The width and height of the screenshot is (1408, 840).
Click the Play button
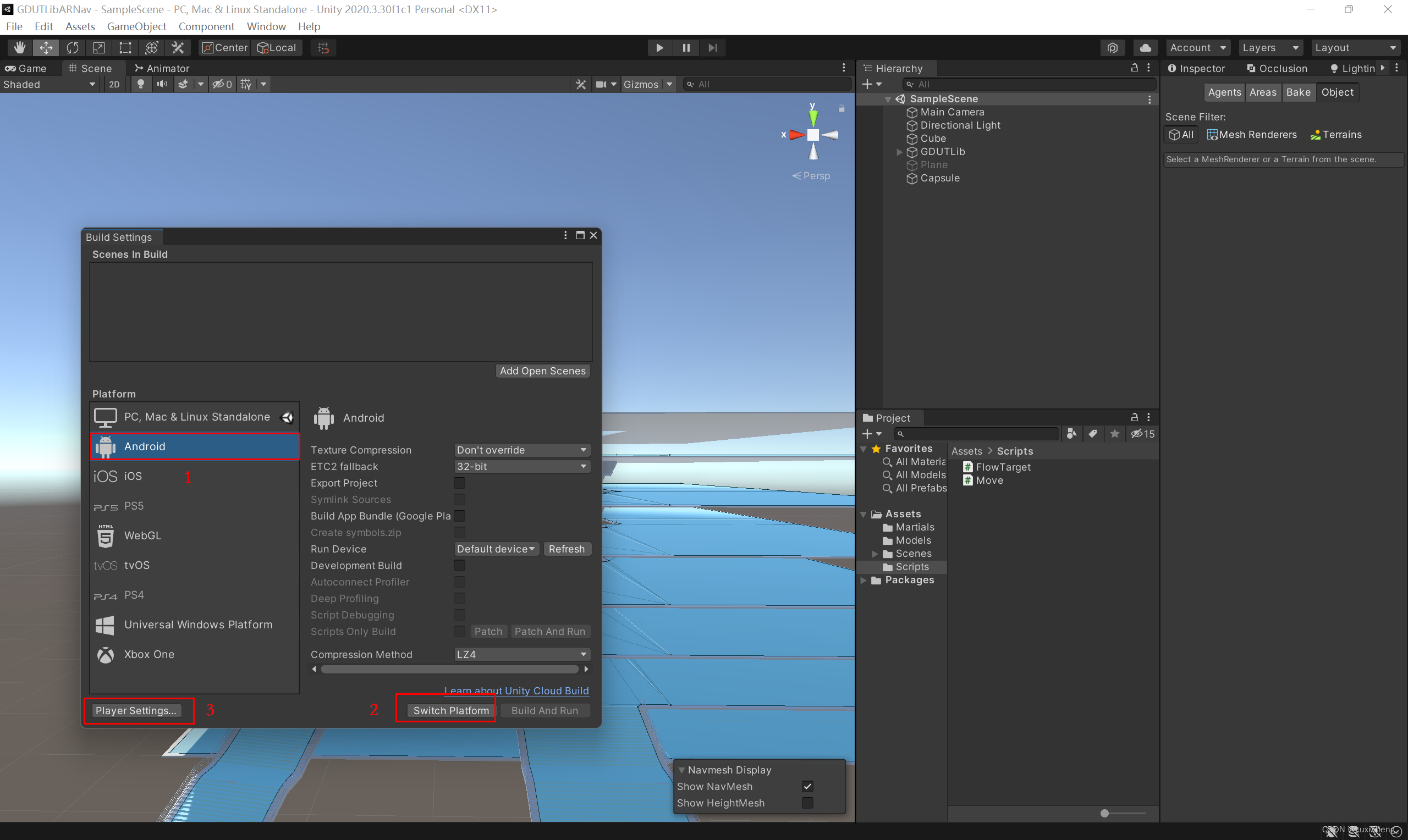[659, 47]
